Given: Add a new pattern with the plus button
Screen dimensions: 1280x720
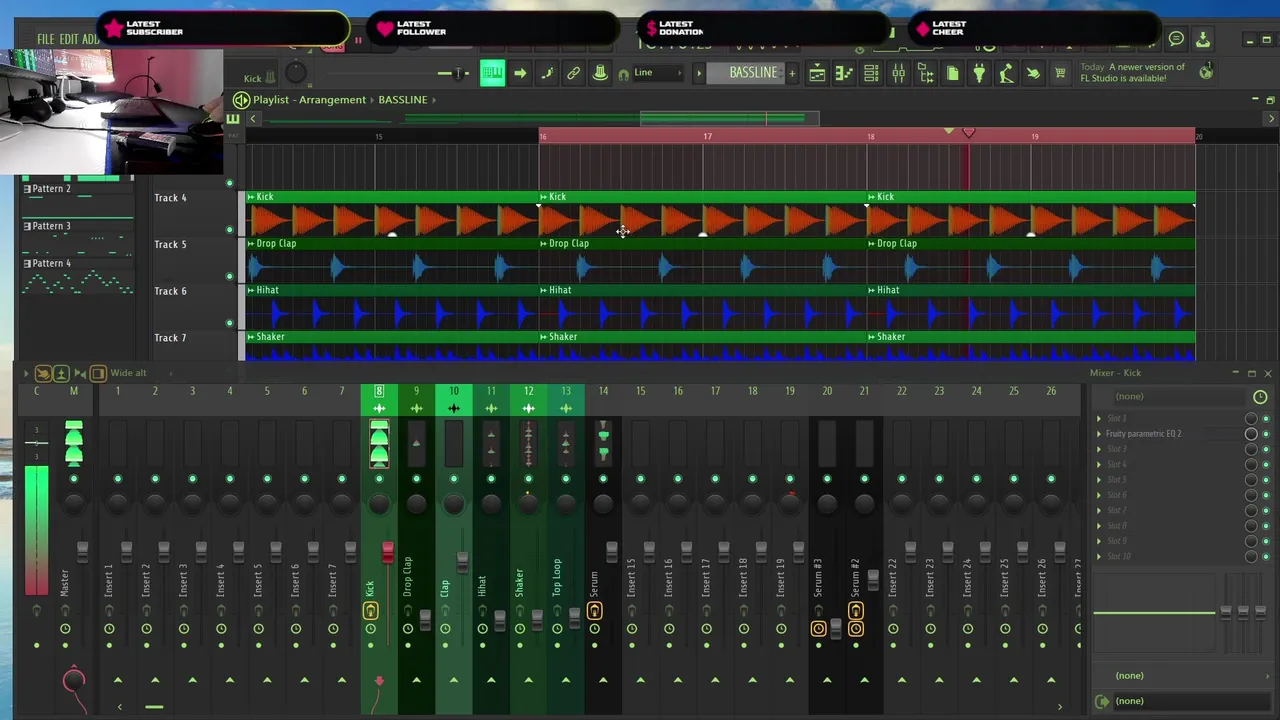Looking at the screenshot, I should tap(792, 73).
